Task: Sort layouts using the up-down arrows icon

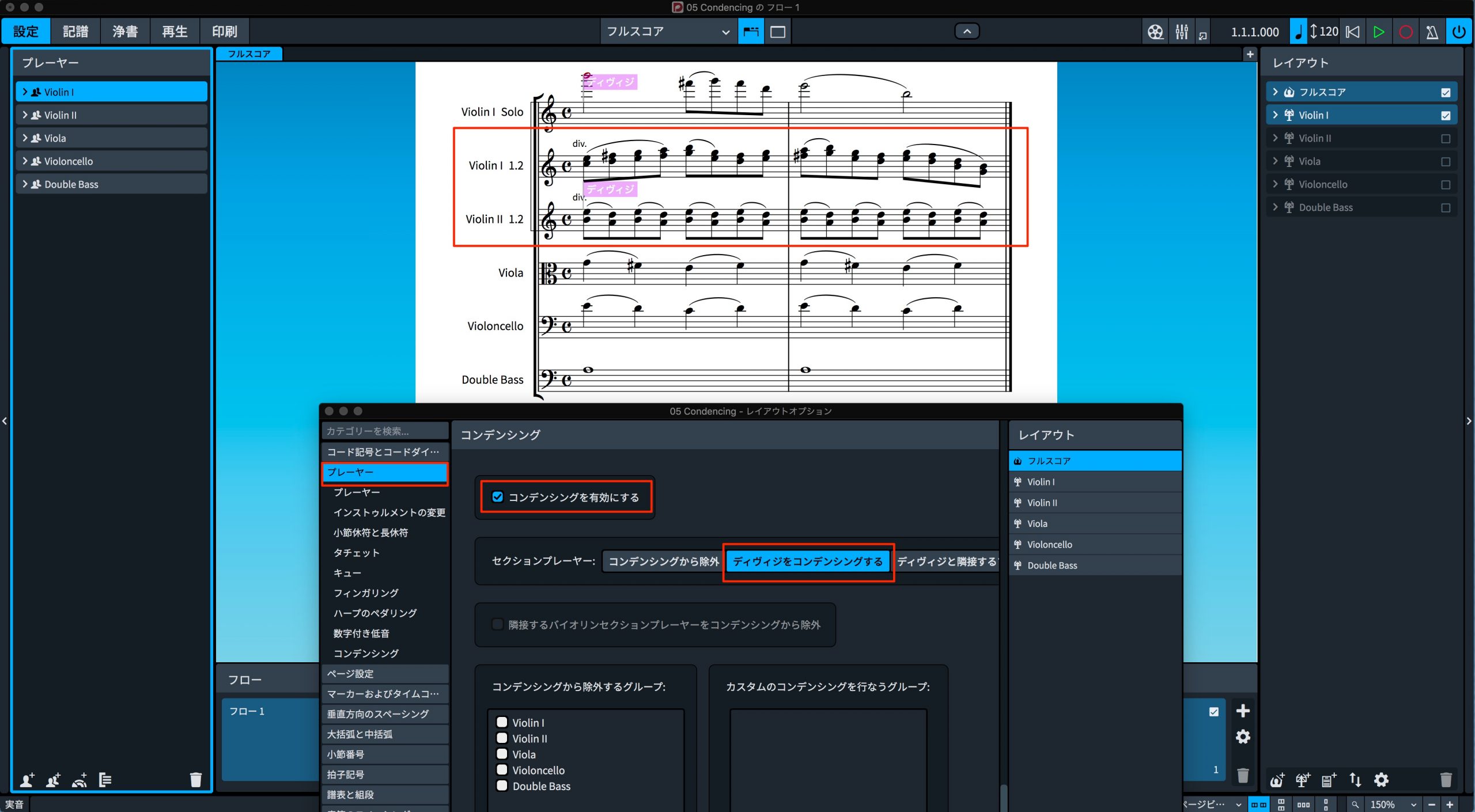Action: (1355, 780)
